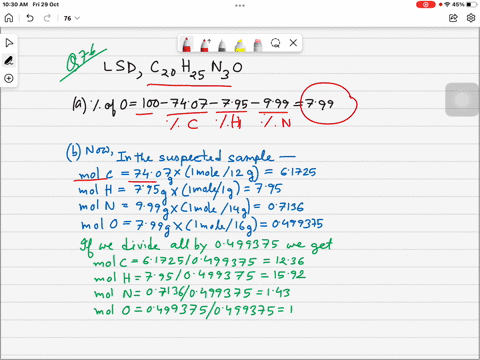Pick the eraser tool
The height and width of the screenshot is (360, 480).
(258, 45)
